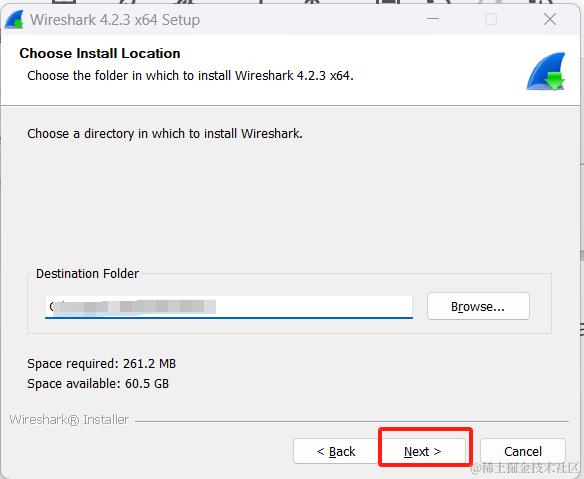Click the watermark text at bottom right

point(526,467)
